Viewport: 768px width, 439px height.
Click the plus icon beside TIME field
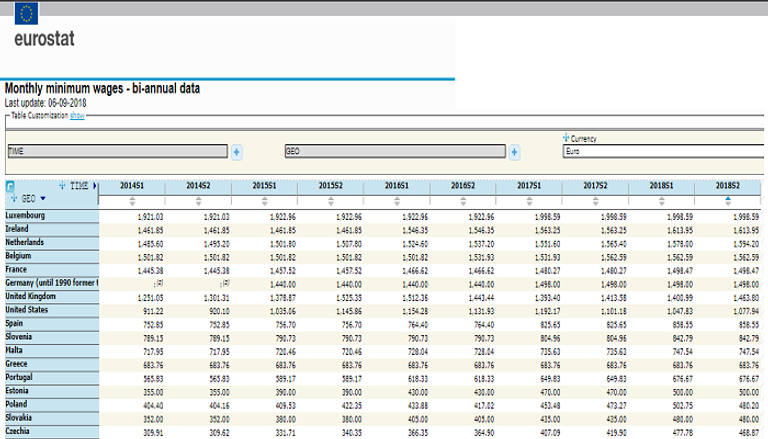(x=237, y=152)
